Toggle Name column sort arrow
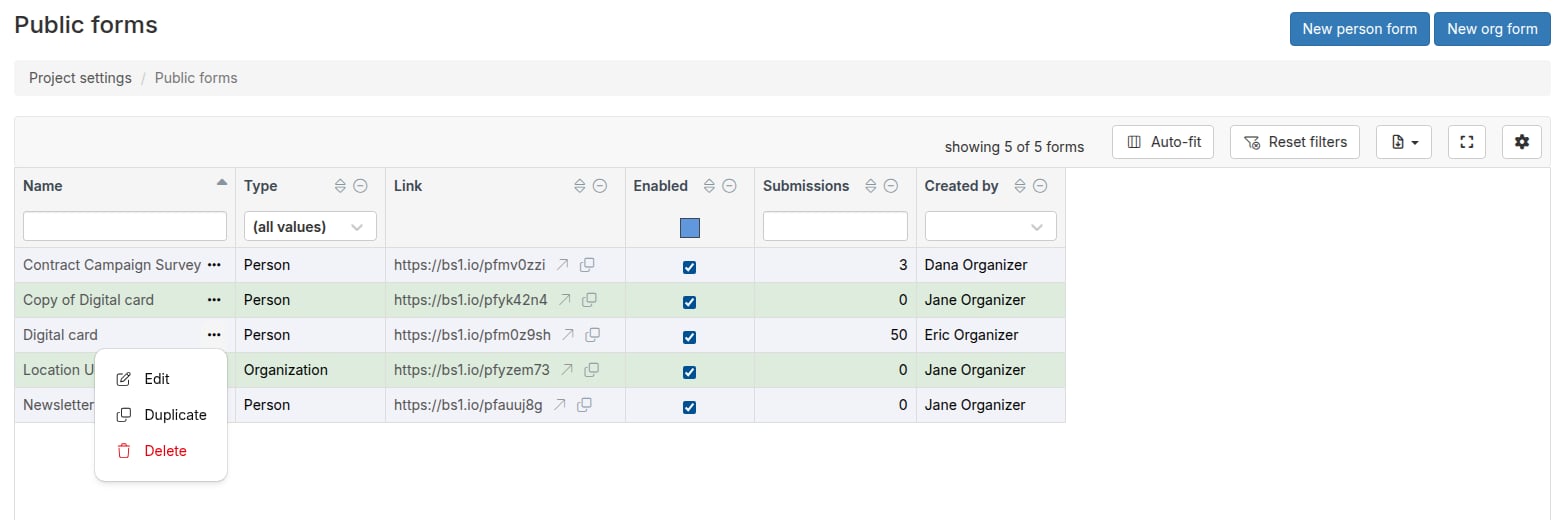Screen dimensions: 1555x520 (221, 183)
